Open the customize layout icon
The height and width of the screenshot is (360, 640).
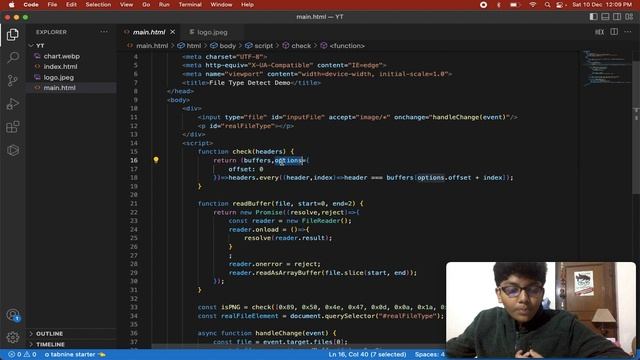[629, 17]
